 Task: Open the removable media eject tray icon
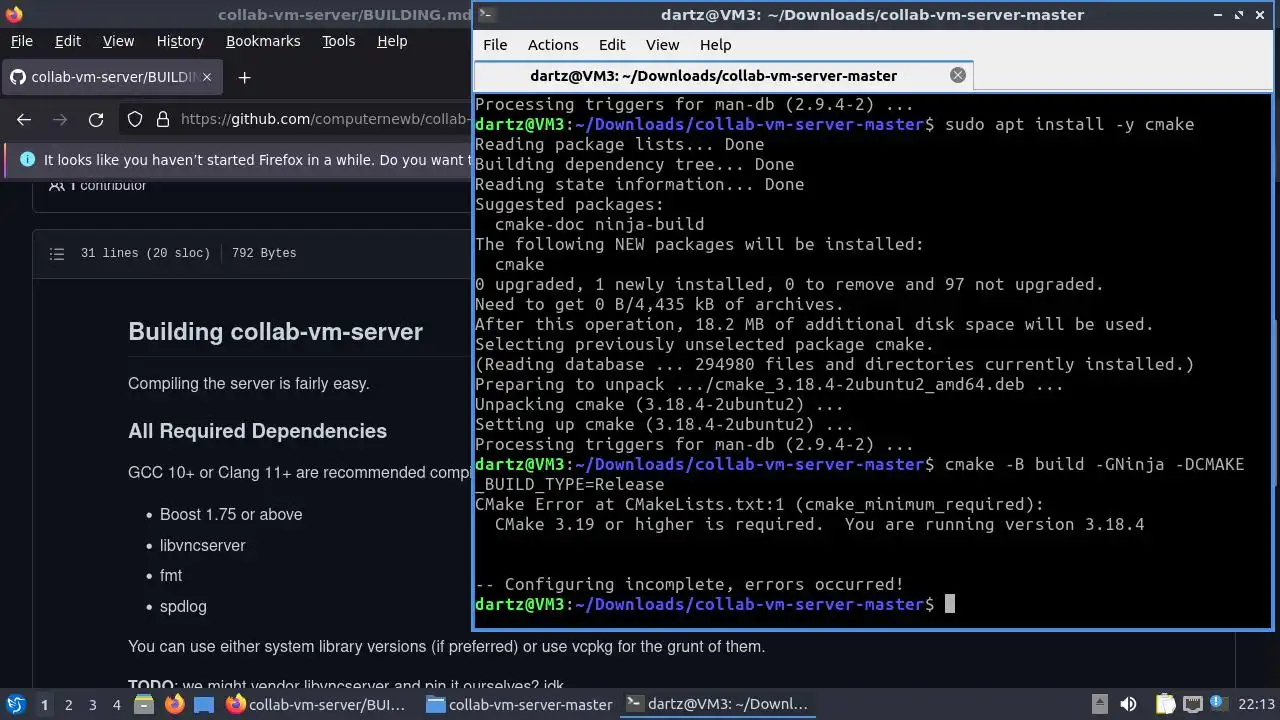pos(1099,704)
